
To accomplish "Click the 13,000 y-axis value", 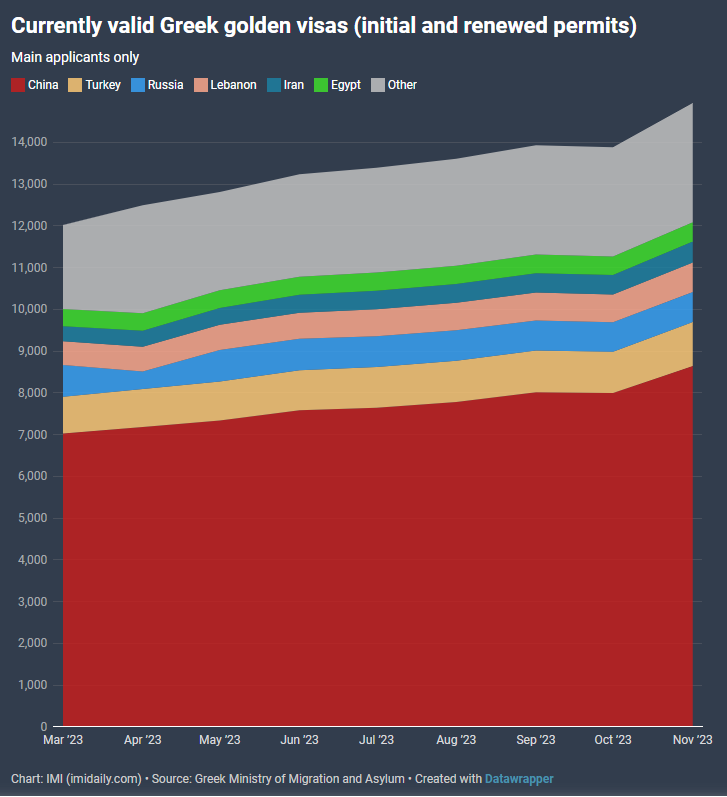I will (29, 184).
